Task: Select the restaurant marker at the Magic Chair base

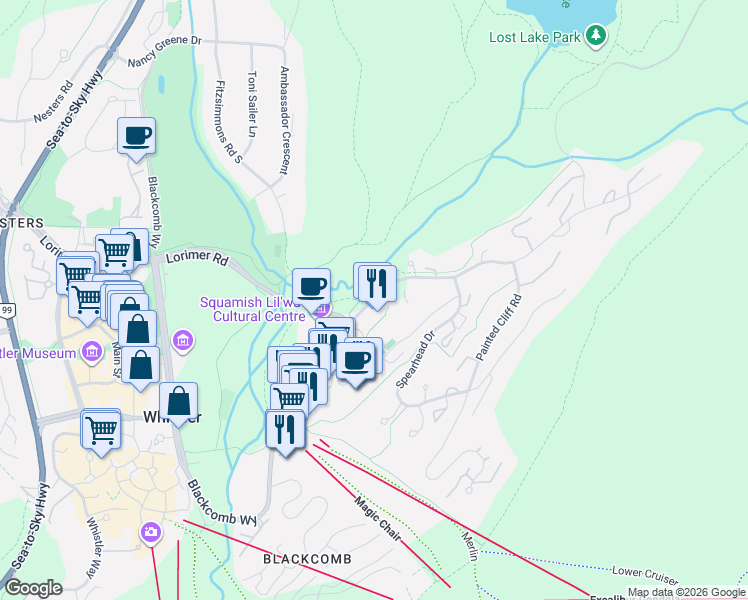Action: pyautogui.click(x=285, y=429)
